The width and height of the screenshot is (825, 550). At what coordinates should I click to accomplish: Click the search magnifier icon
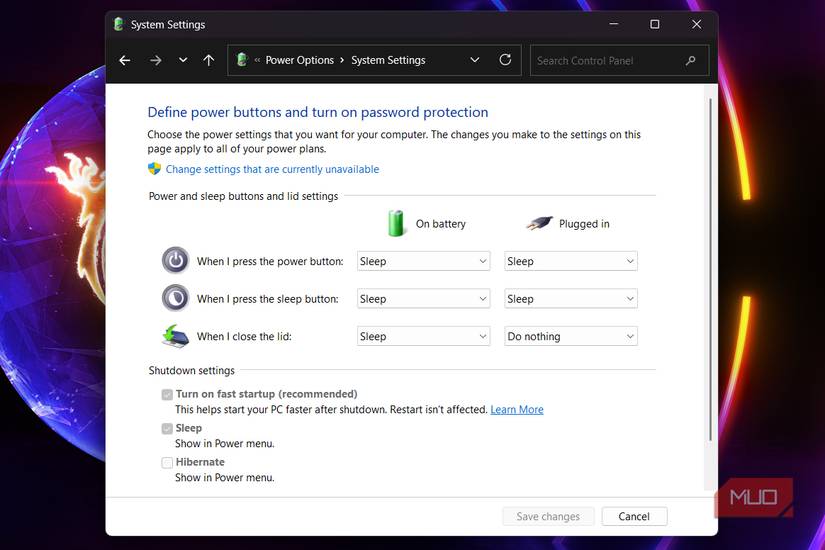click(690, 61)
